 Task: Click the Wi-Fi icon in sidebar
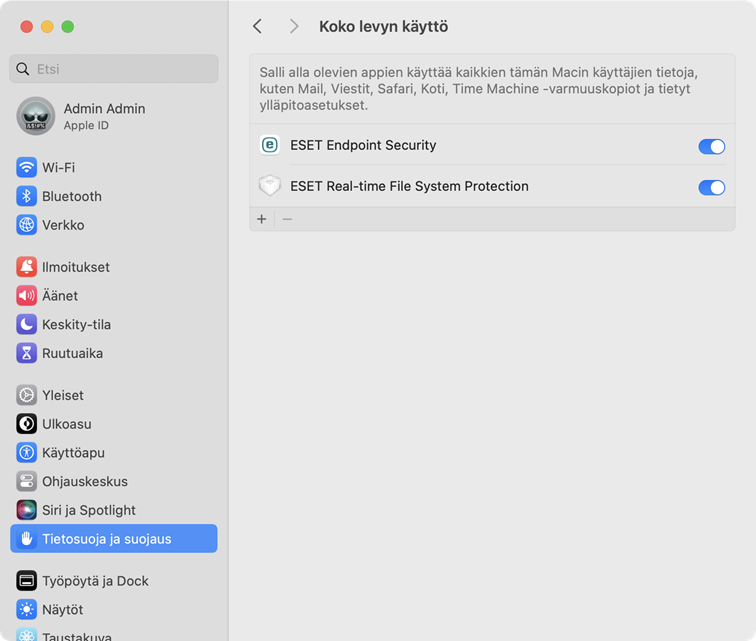tap(27, 167)
